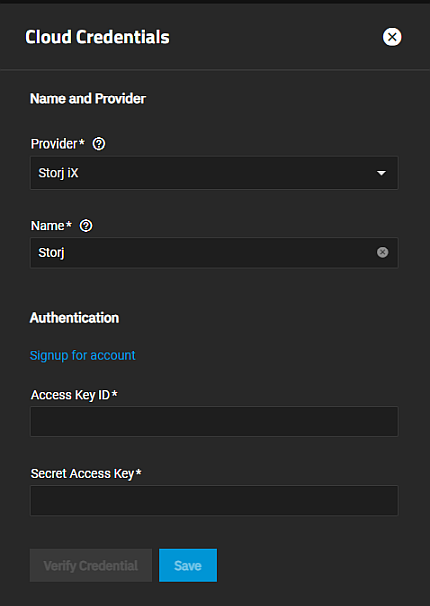Image resolution: width=430 pixels, height=606 pixels.
Task: Click the Name field label text
Action: pos(47,225)
